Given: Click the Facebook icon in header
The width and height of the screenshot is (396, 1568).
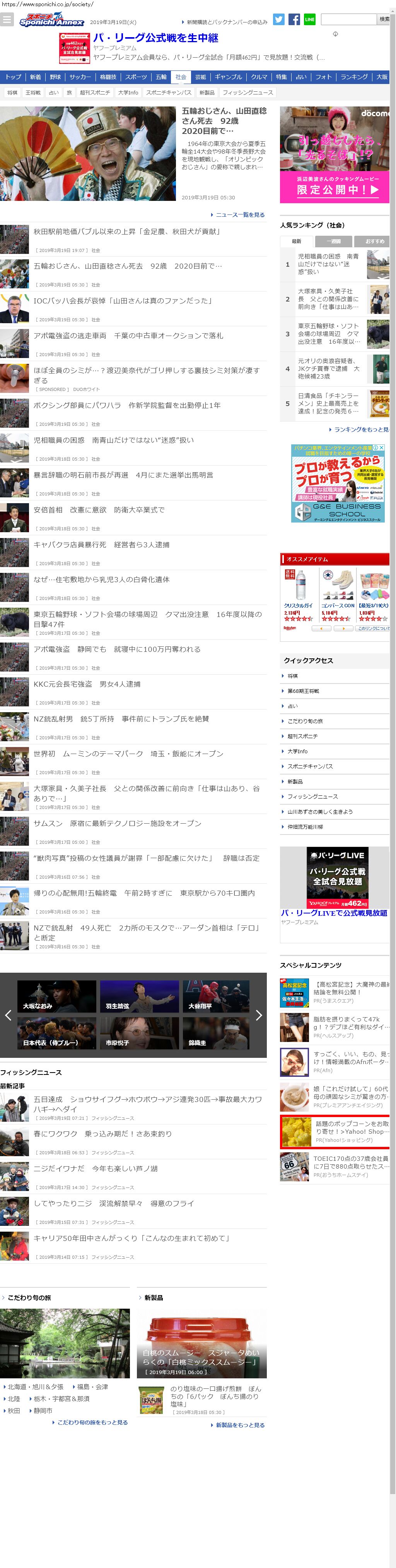Looking at the screenshot, I should pyautogui.click(x=294, y=19).
